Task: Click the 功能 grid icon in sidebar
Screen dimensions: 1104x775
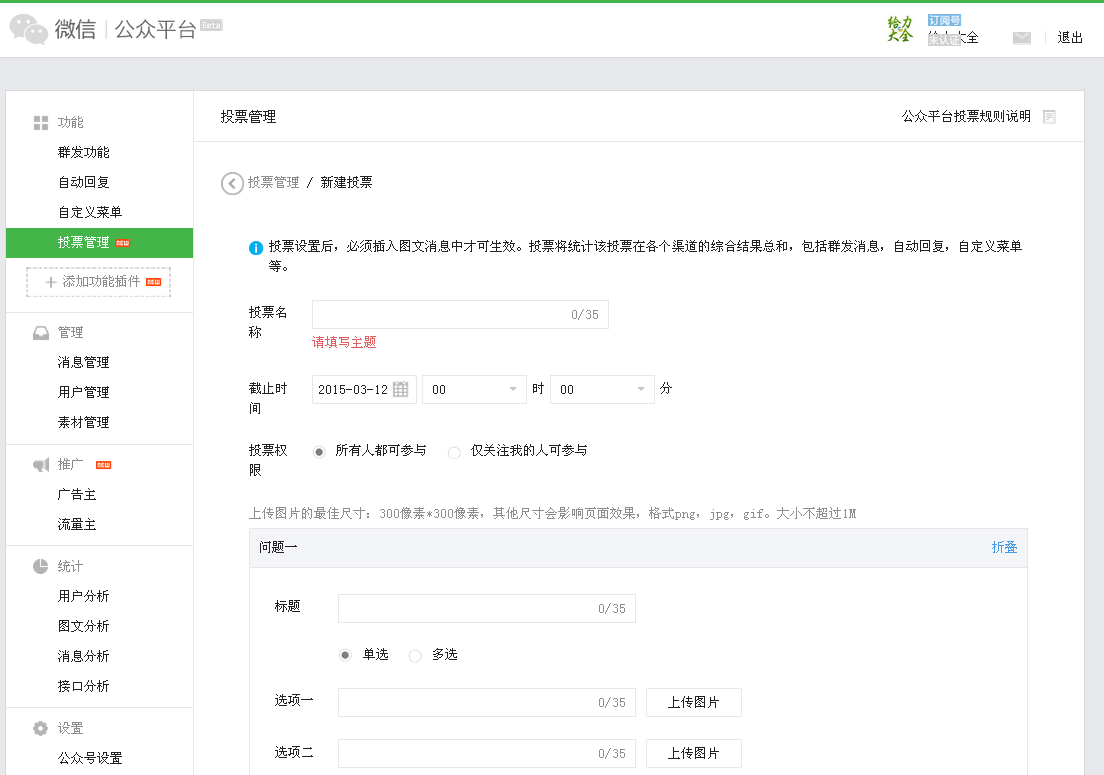Action: pos(41,123)
